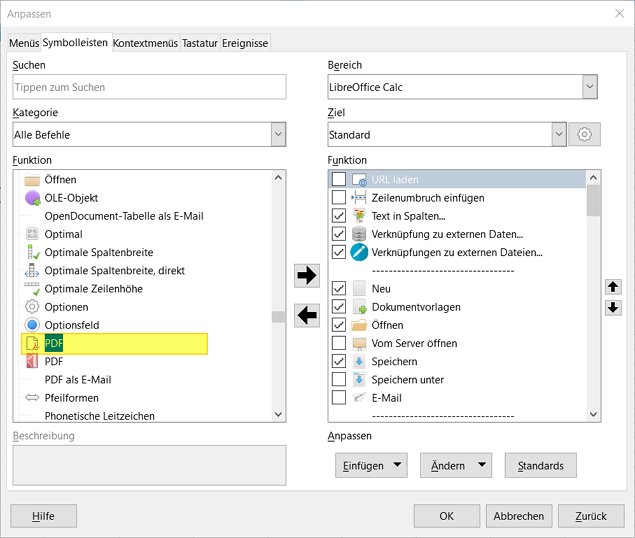Click the Abbrechen button
635x538 pixels.
coord(519,516)
